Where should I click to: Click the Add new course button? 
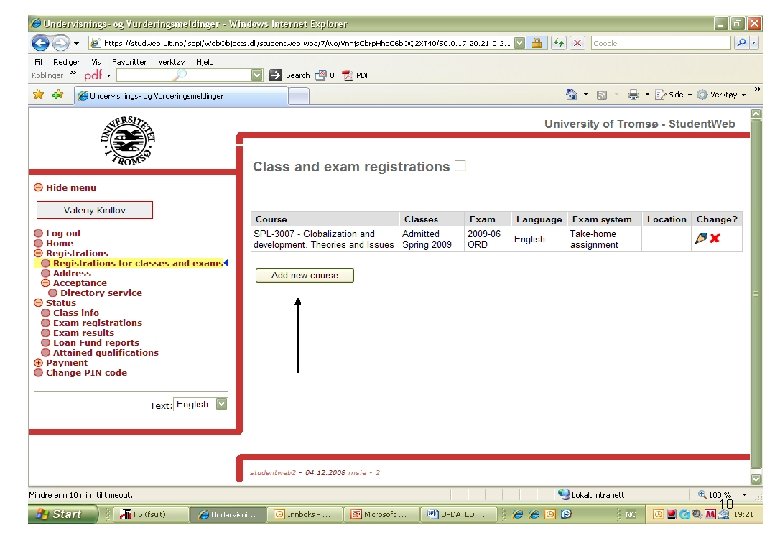pos(304,275)
